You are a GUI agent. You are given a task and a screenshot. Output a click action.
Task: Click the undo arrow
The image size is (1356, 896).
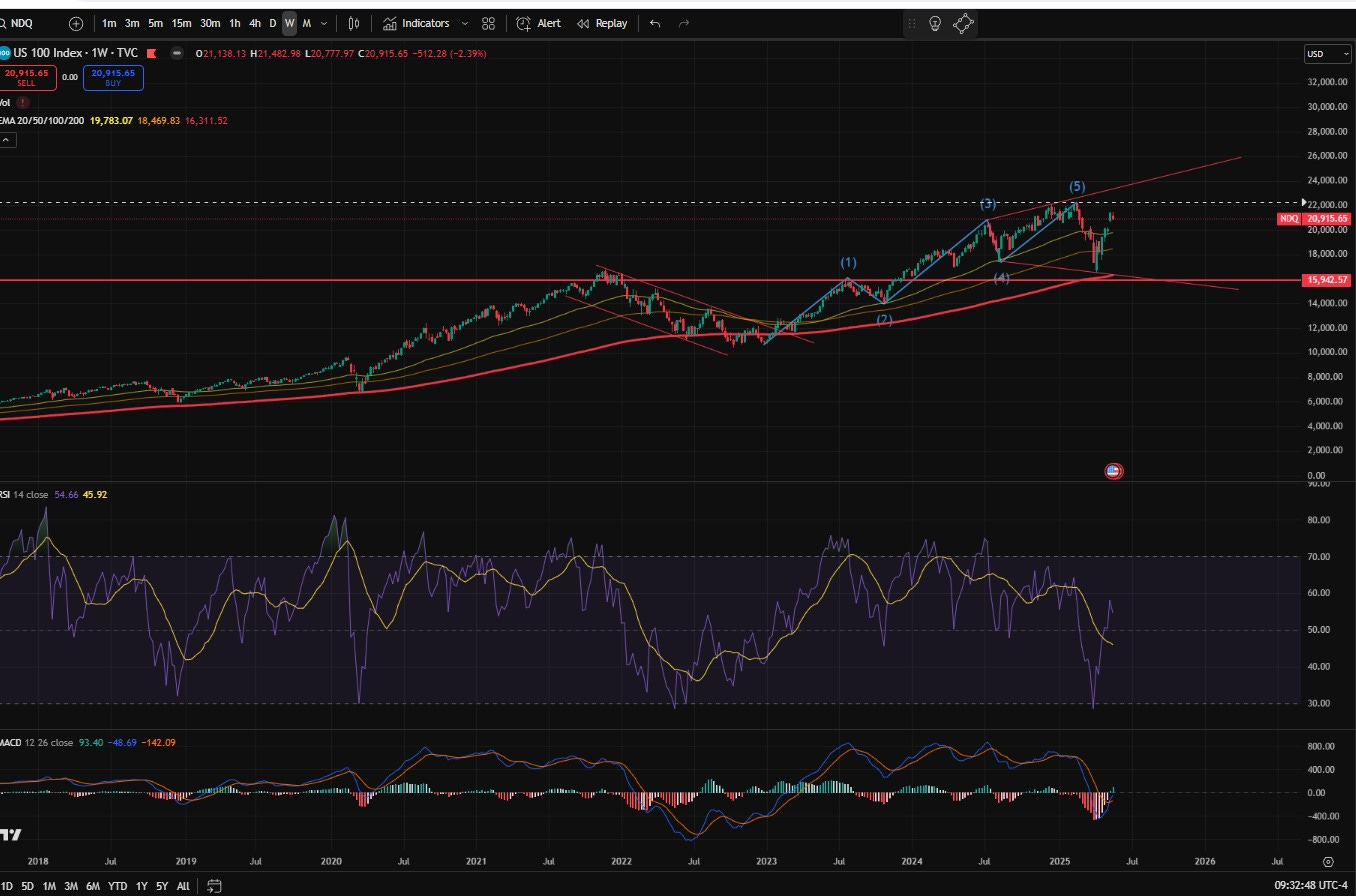coord(655,23)
